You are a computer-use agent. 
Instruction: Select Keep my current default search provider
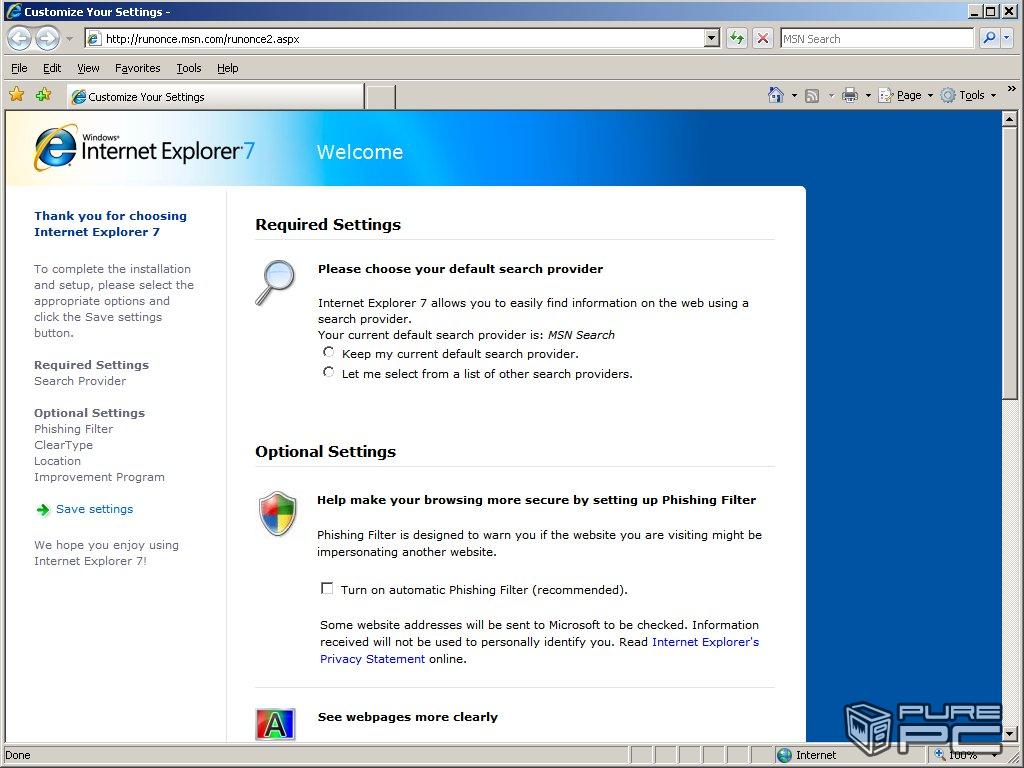pyautogui.click(x=328, y=352)
